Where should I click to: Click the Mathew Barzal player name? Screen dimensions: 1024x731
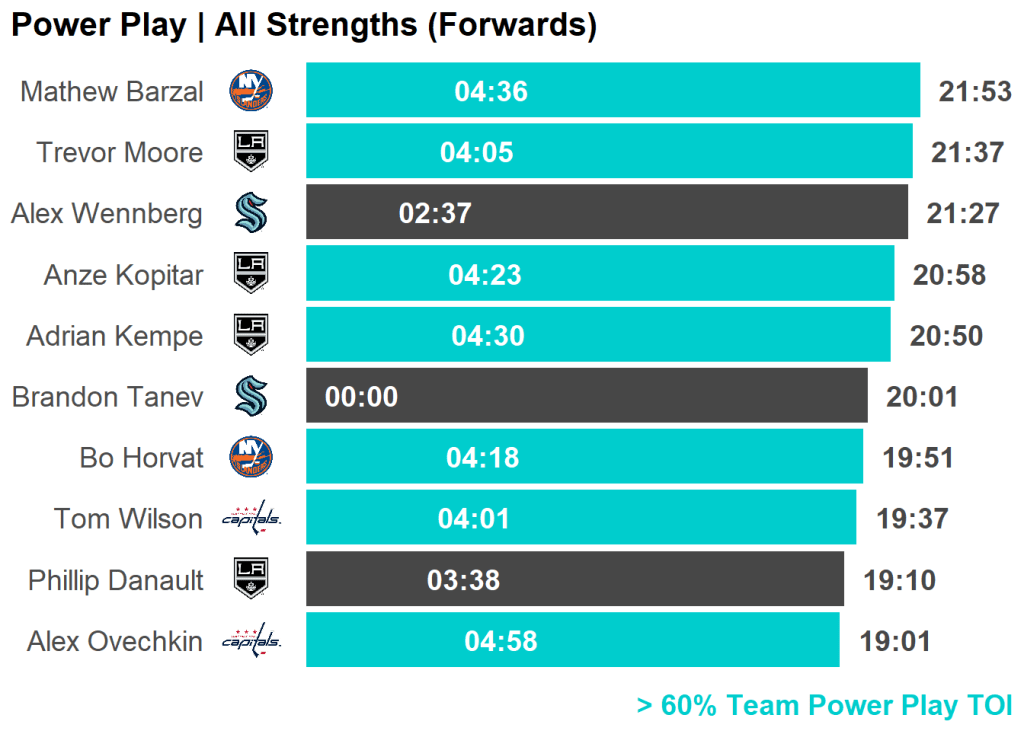111,92
